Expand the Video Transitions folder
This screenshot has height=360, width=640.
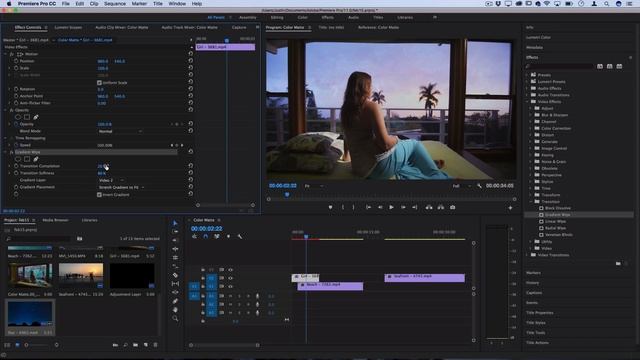click(527, 255)
